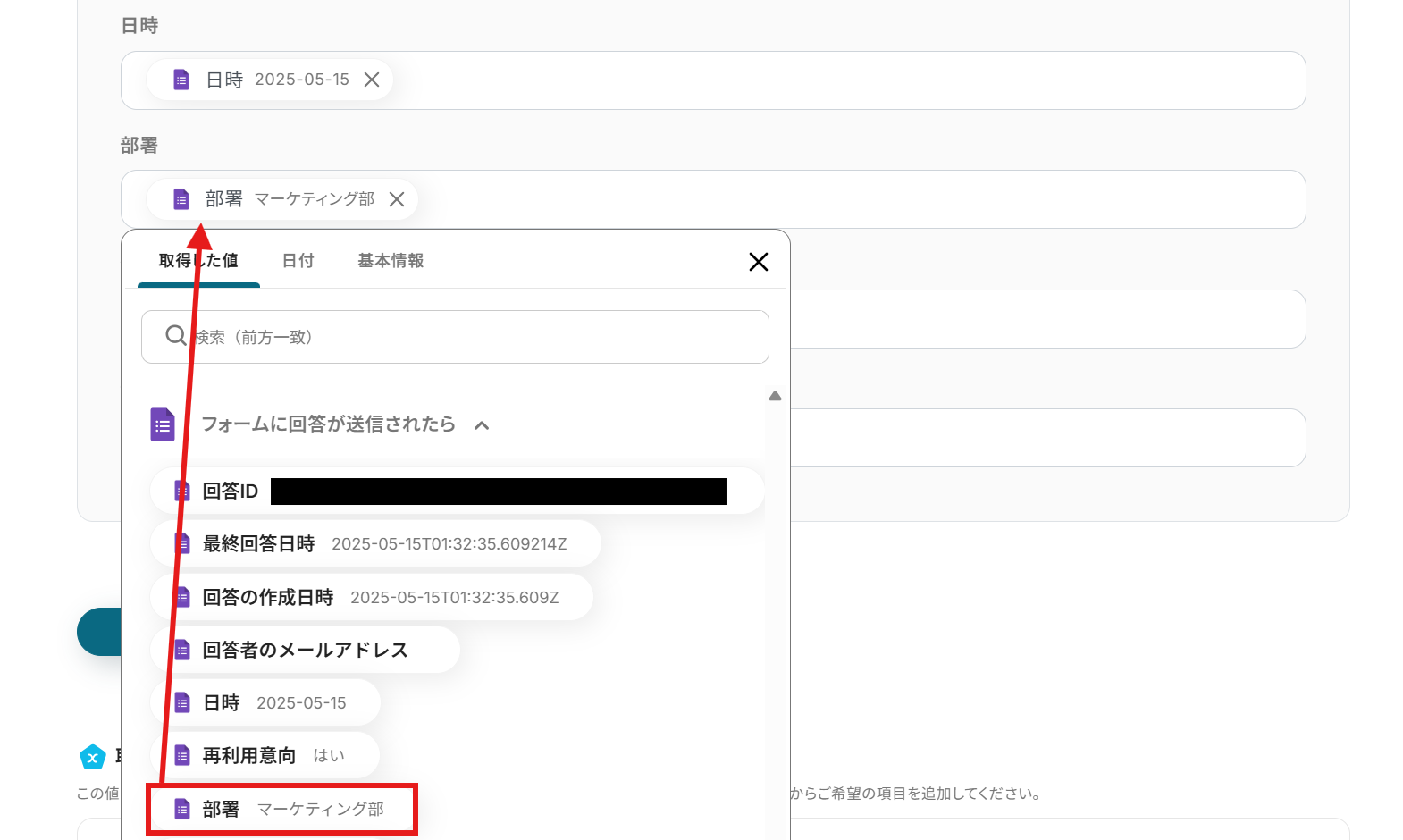Click the form icon on the 回答者のメールアドレス row

[182, 650]
